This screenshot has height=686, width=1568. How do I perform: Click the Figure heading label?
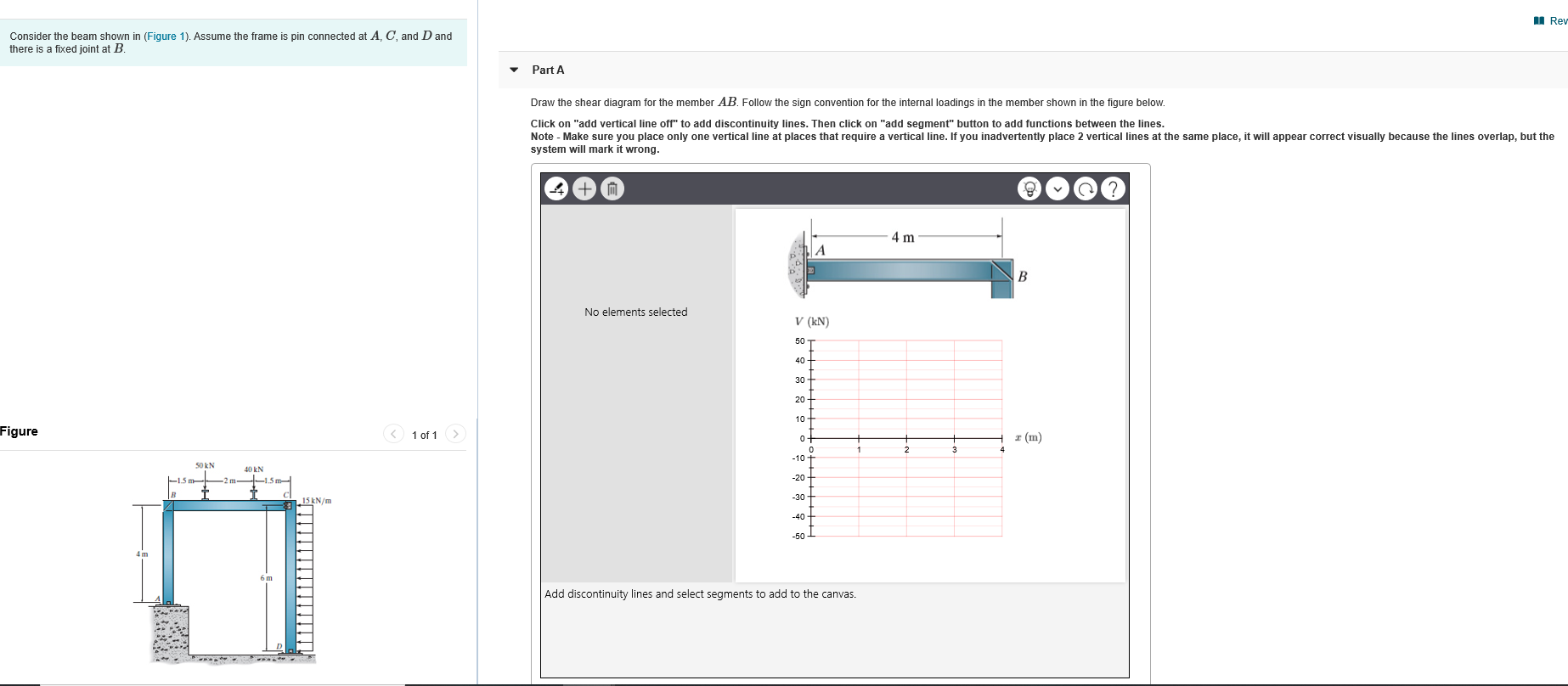pos(19,431)
